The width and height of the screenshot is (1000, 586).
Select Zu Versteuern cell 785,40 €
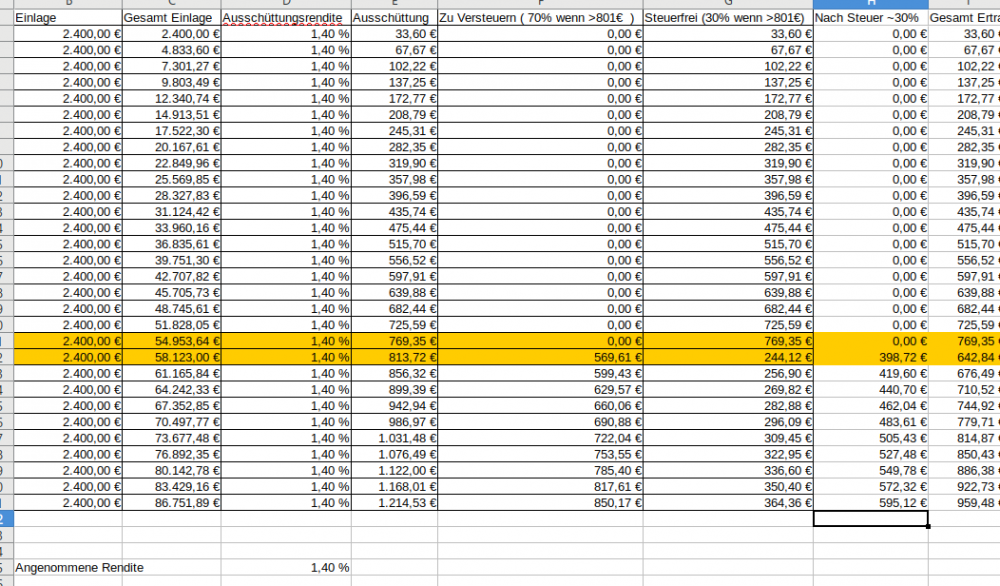point(540,471)
